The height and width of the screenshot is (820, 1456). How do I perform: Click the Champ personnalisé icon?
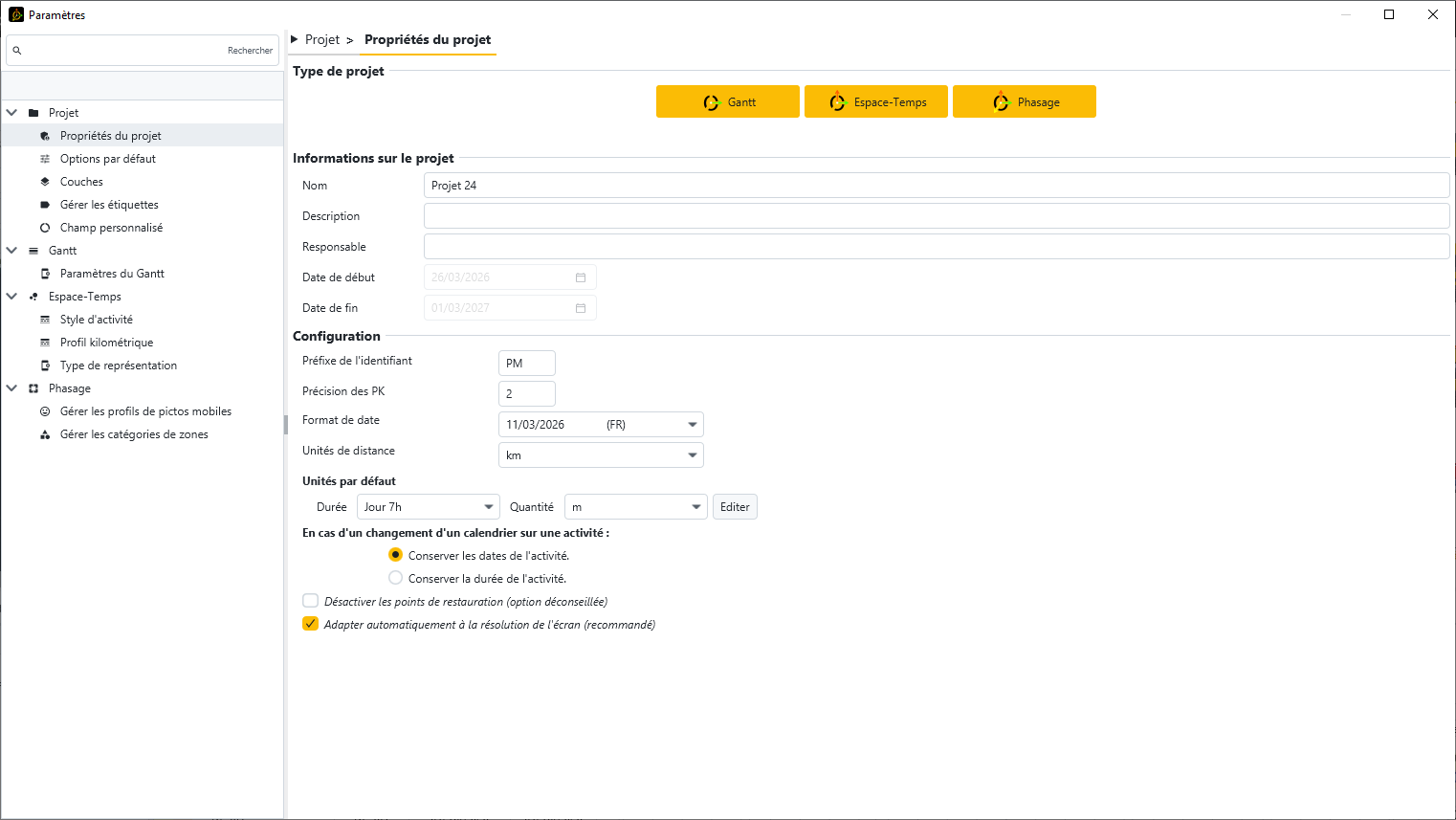45,228
